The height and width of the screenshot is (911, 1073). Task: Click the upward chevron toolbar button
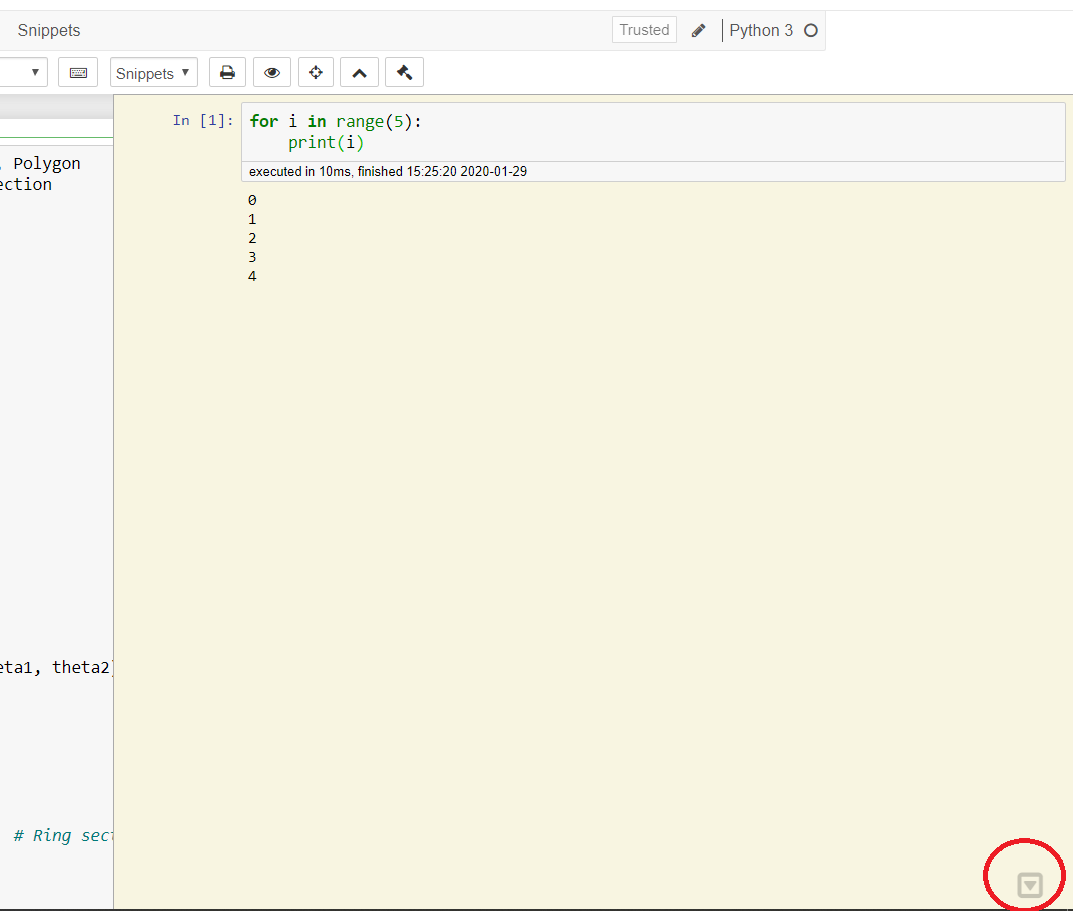click(x=359, y=73)
